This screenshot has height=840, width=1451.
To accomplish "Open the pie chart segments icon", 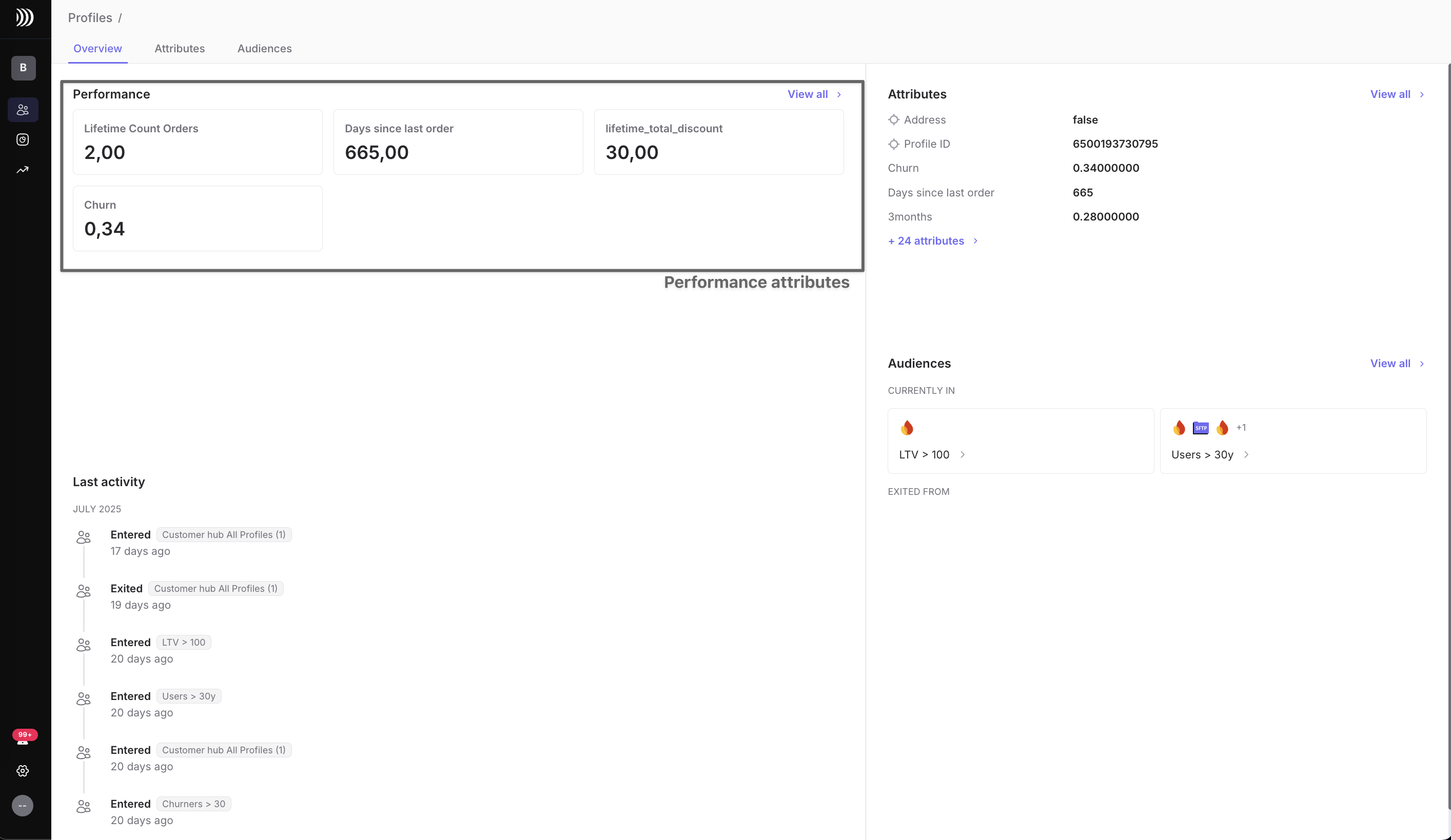I will pos(23,140).
